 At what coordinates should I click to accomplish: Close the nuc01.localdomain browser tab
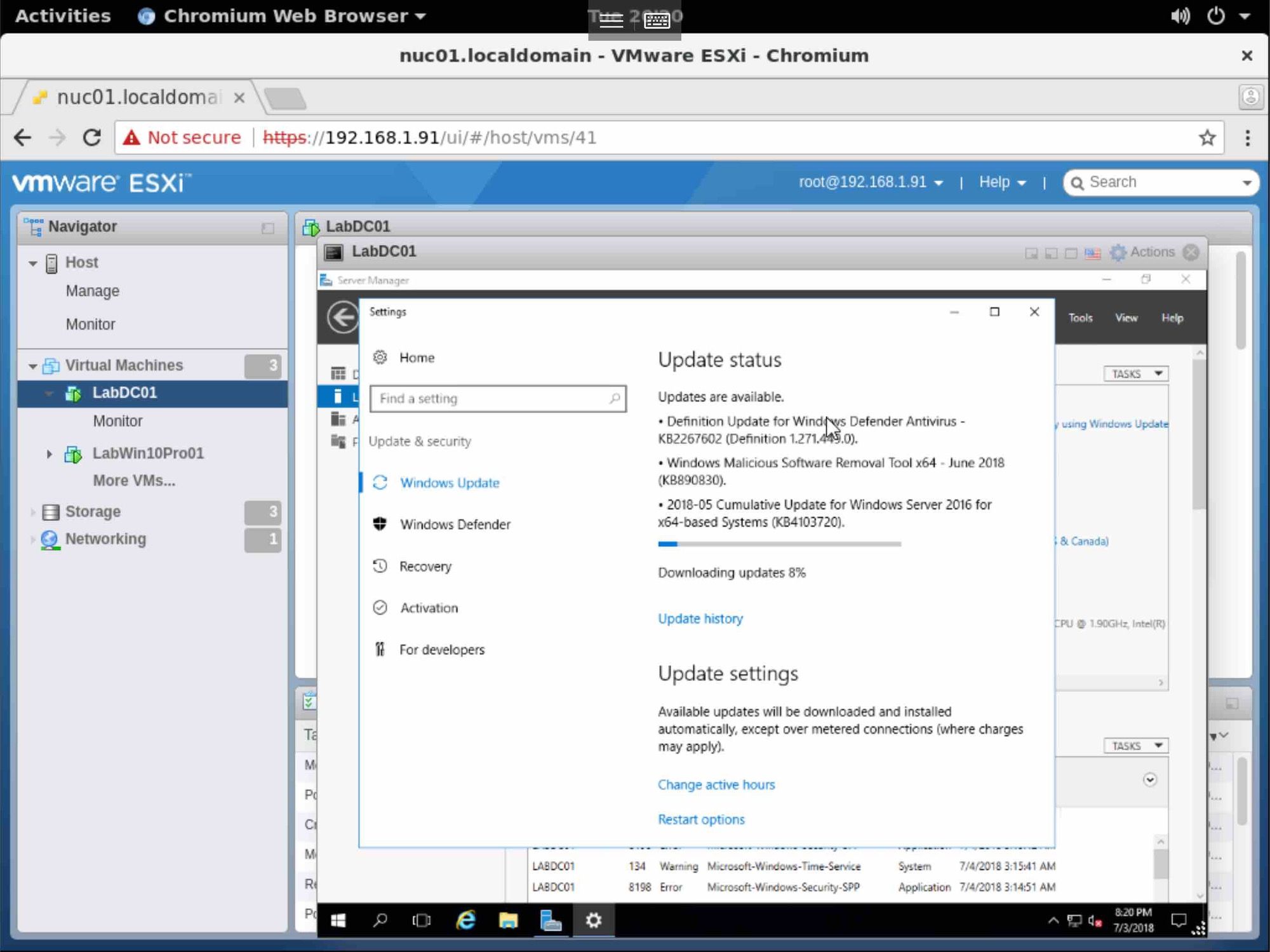click(239, 98)
